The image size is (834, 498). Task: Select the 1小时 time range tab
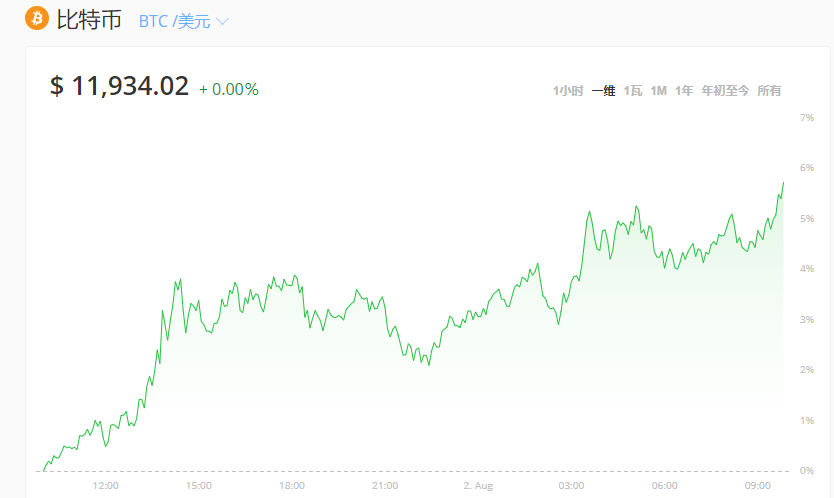pos(568,91)
